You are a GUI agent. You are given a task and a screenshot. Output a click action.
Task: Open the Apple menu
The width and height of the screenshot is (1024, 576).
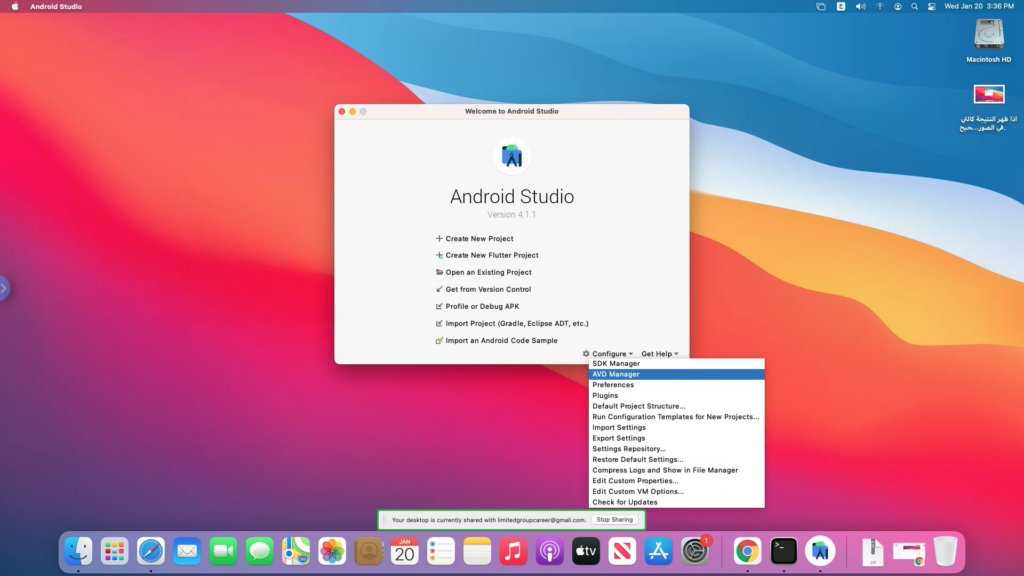tap(15, 7)
